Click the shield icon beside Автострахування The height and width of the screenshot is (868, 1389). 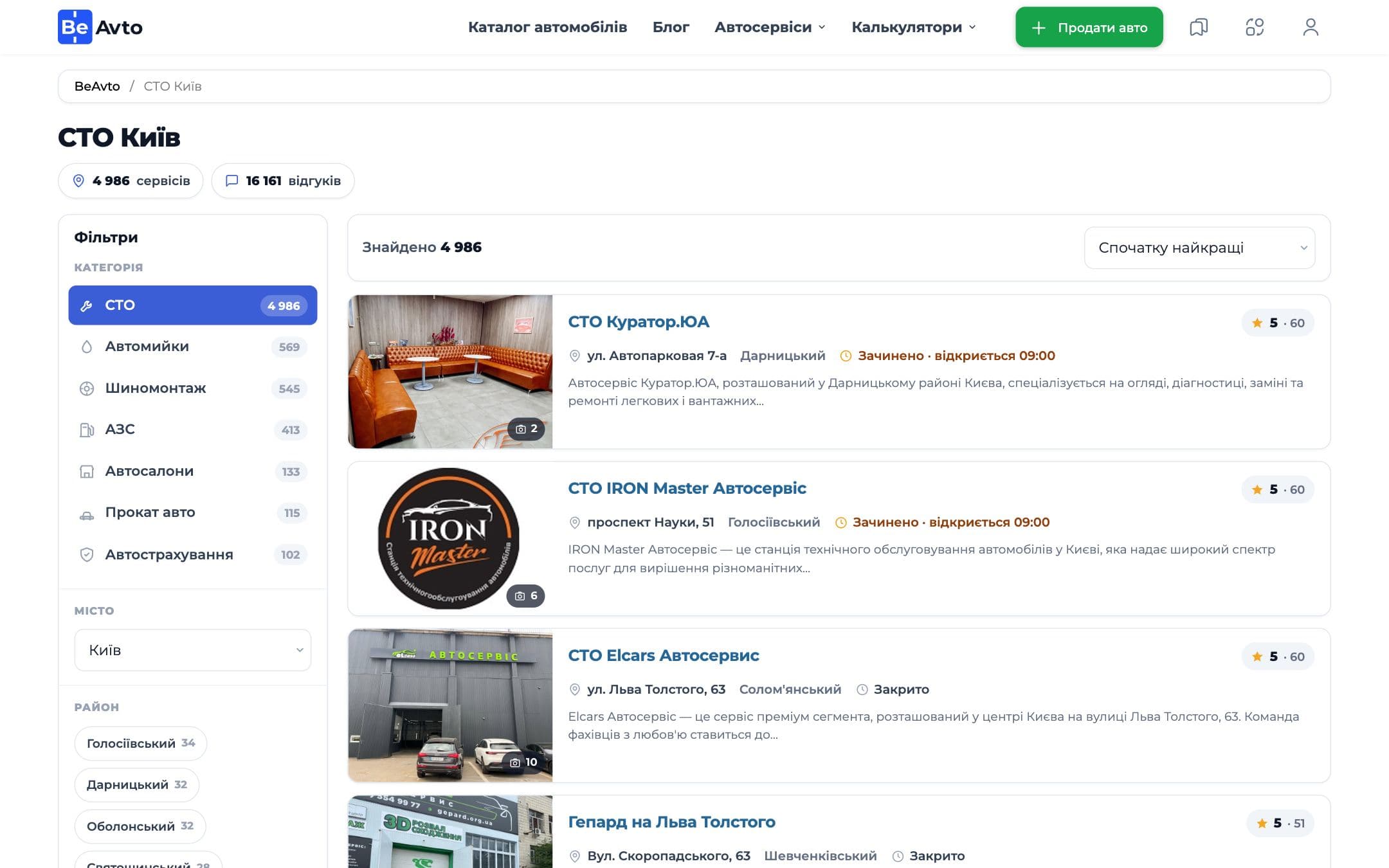[86, 554]
